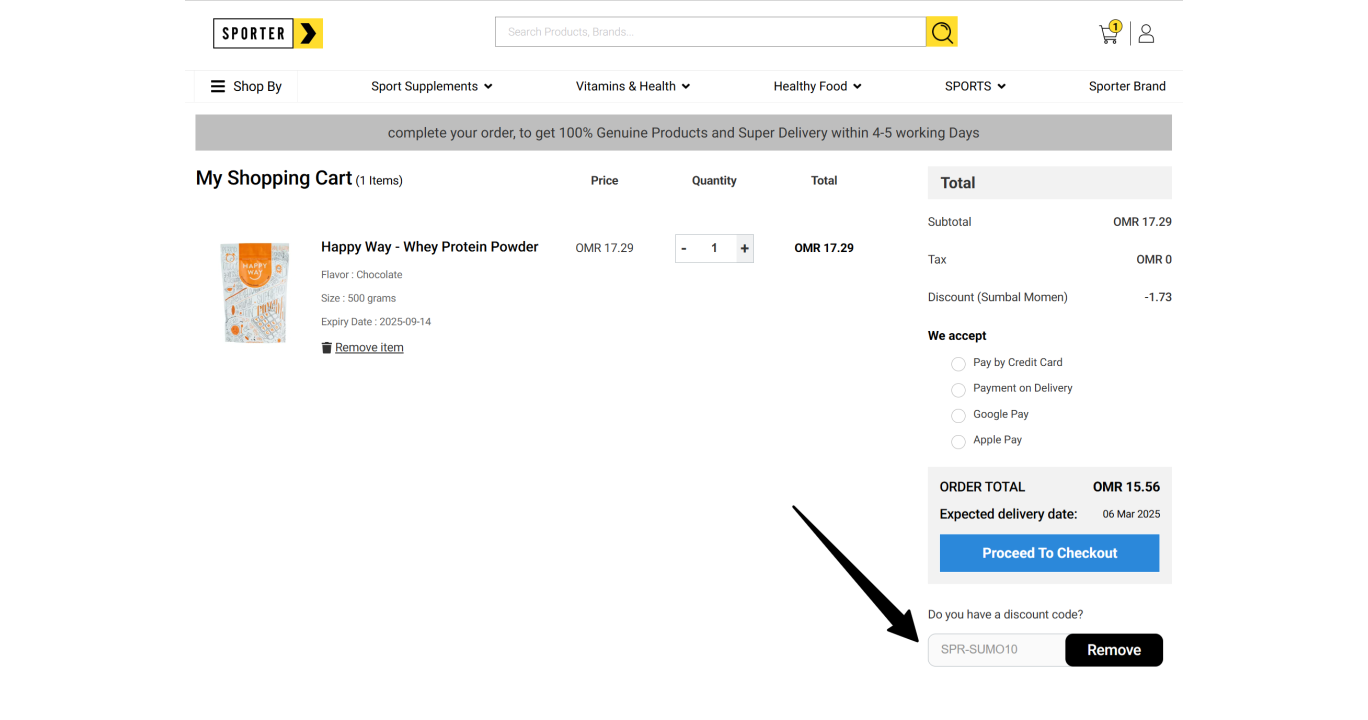Click the discount code SPR-SUMO10 field
The image size is (1368, 720).
pos(996,650)
